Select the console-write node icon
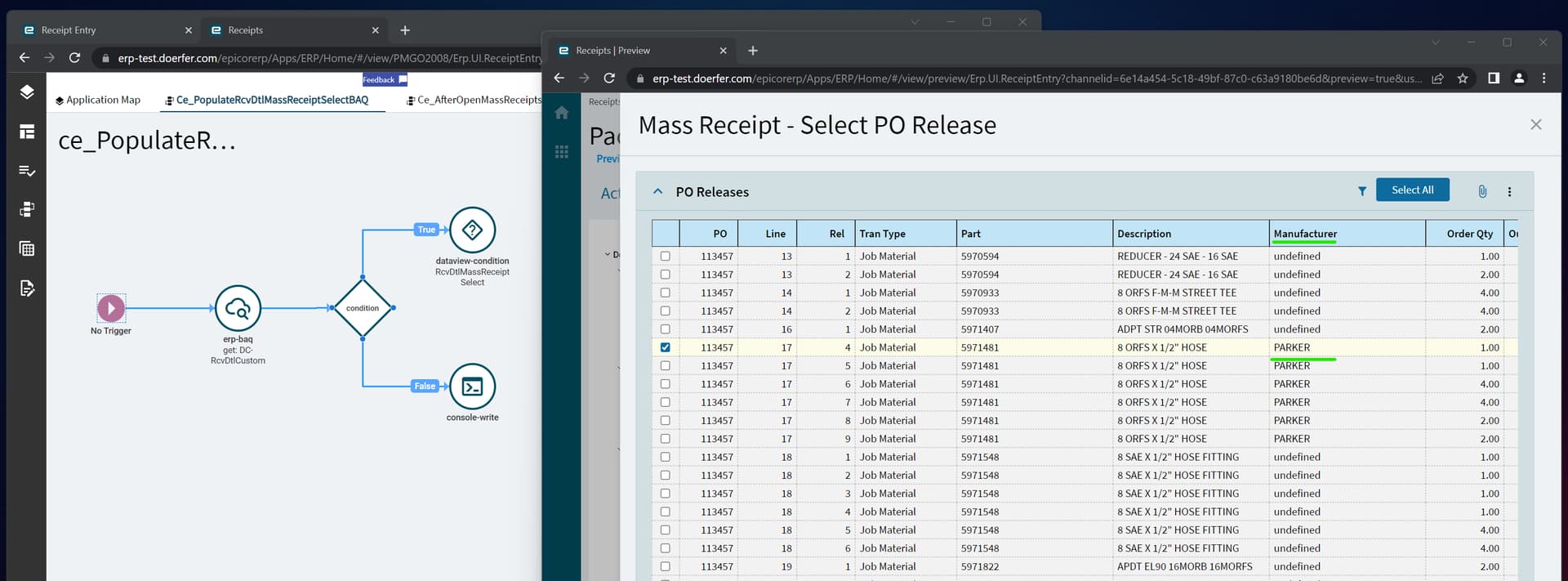The image size is (1568, 581). coord(472,387)
